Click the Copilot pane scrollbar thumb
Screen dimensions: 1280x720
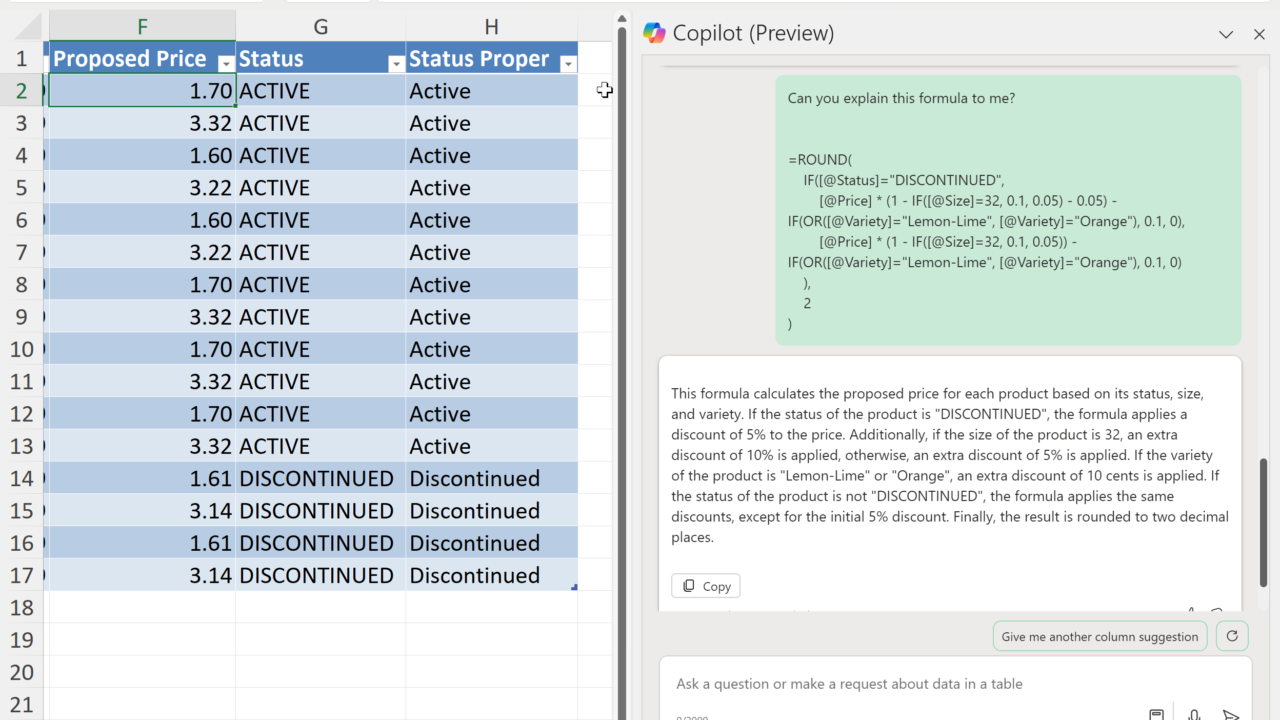[x=1265, y=520]
